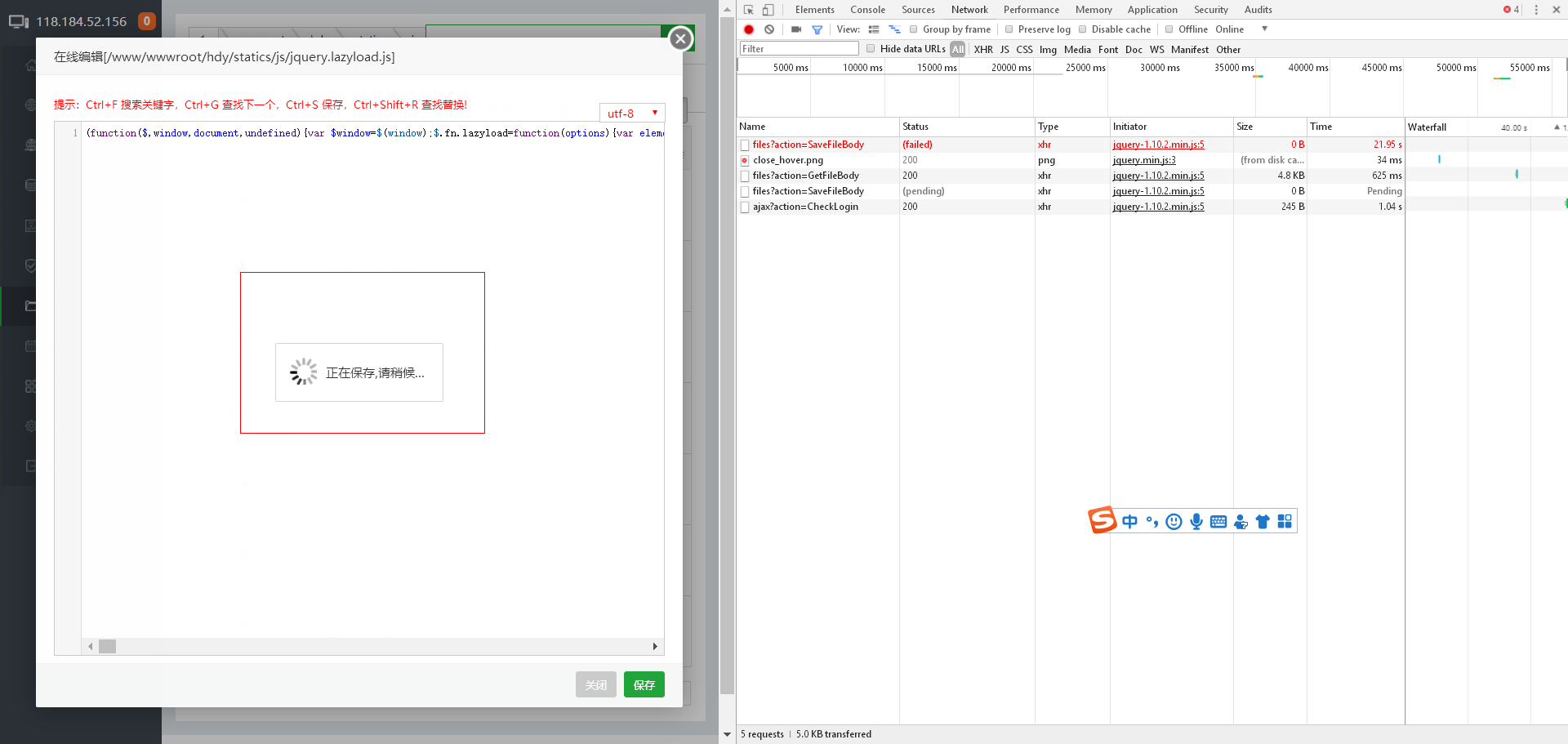Viewport: 1568px width, 744px height.
Task: Open initiator link of close_hover.png (jquery.min.js:3)
Action: [1143, 160]
